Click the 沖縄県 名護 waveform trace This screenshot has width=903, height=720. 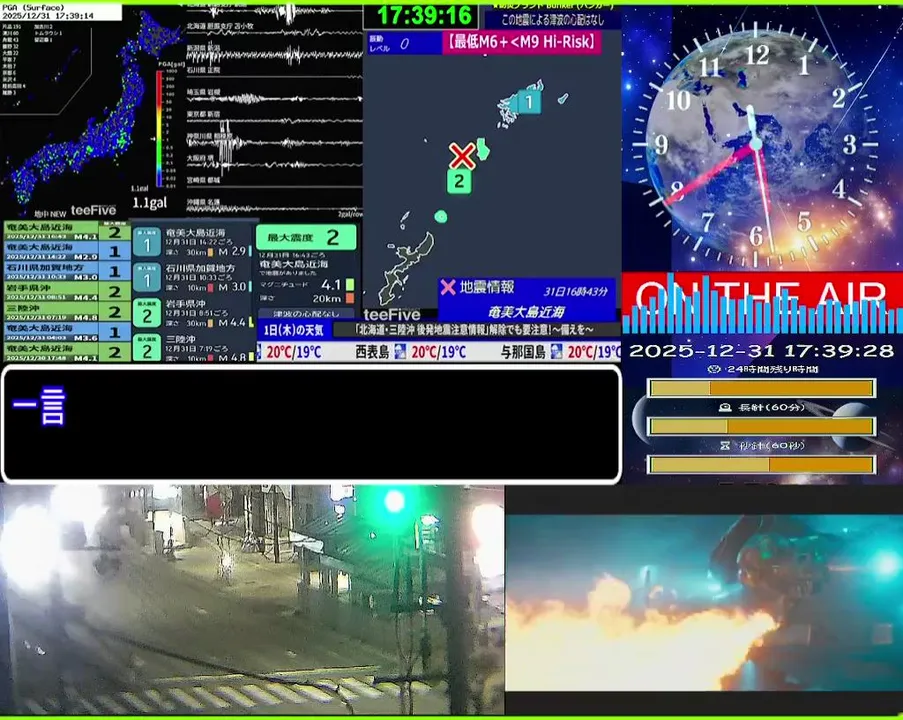(274, 207)
